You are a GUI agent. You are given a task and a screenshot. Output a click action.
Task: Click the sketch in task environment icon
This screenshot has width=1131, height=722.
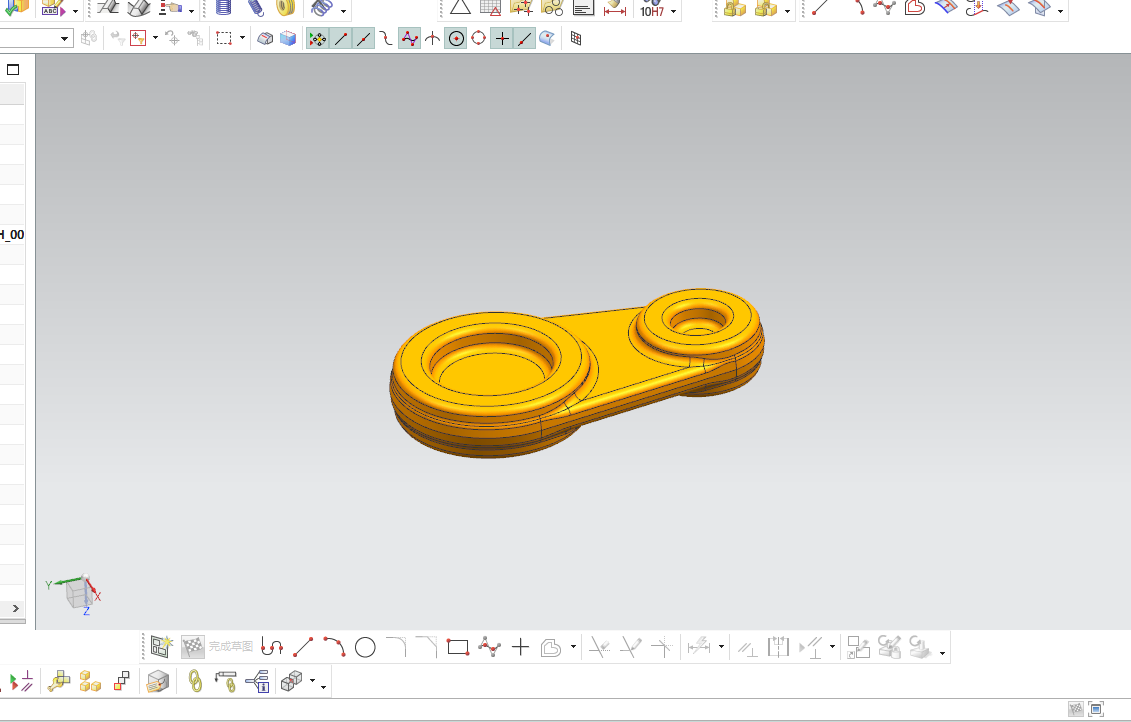tap(161, 646)
